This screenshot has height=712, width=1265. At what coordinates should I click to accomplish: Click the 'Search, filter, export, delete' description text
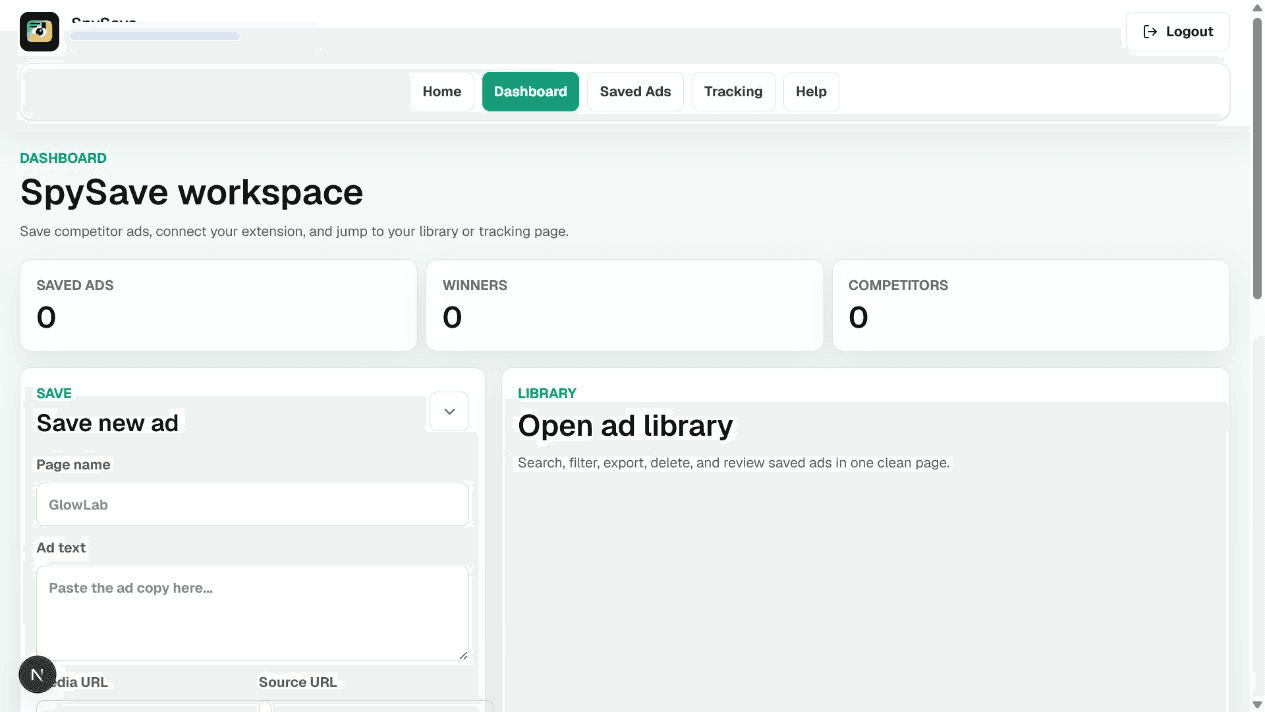tap(733, 463)
